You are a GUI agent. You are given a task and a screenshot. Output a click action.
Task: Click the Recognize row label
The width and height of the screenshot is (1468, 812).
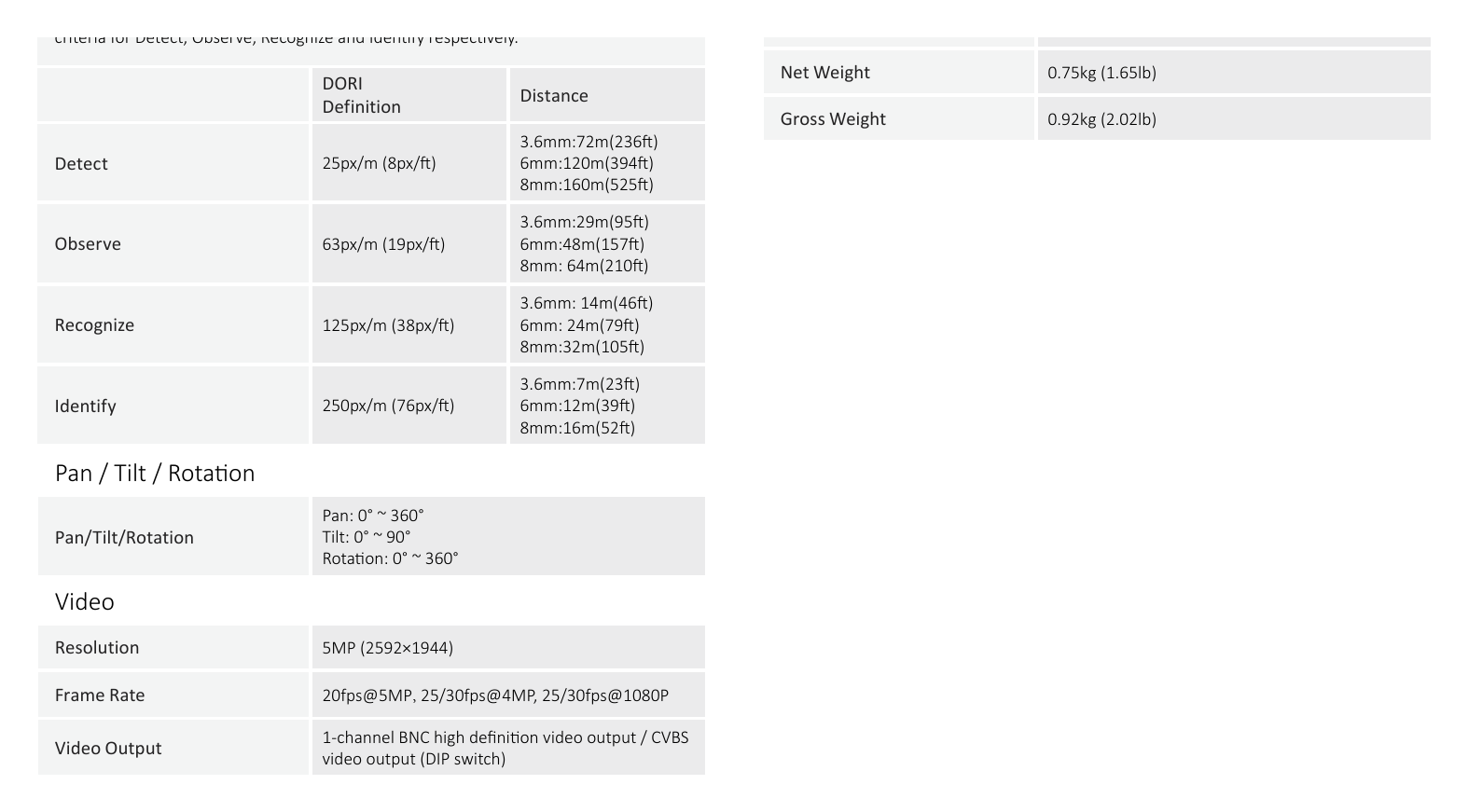[x=94, y=324]
